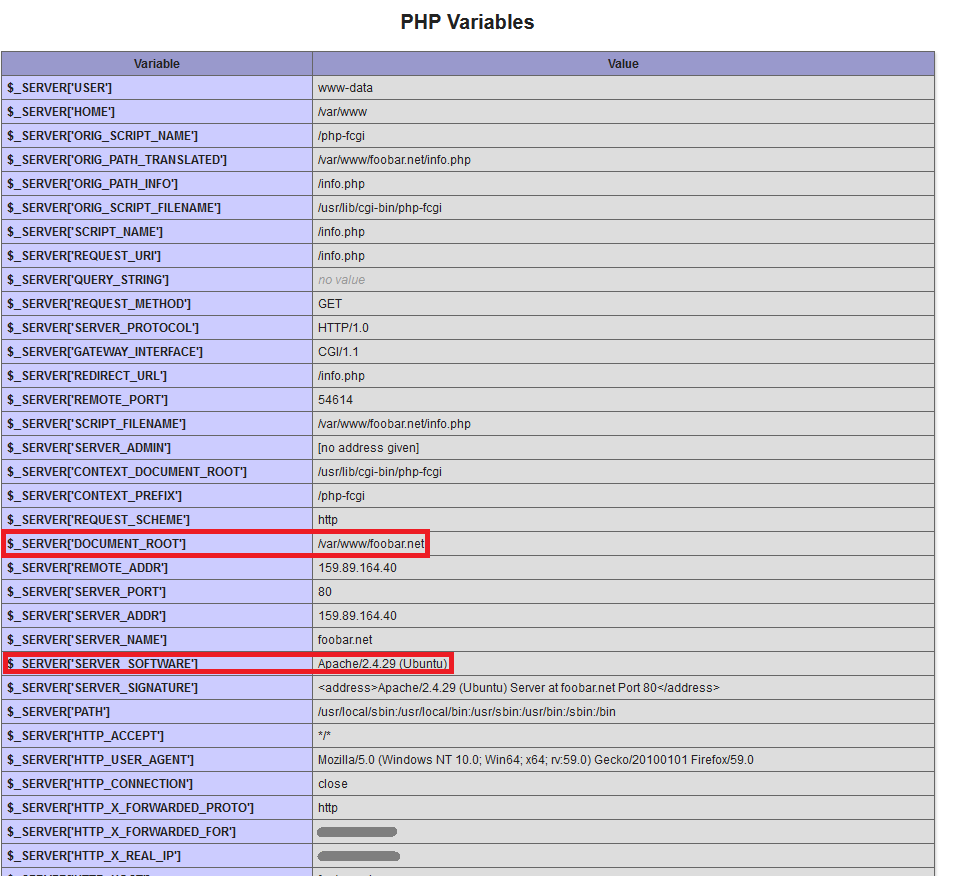The height and width of the screenshot is (876, 953).
Task: Select the Apache/2.4.29 (Ubuntu) server software value
Action: coord(383,664)
